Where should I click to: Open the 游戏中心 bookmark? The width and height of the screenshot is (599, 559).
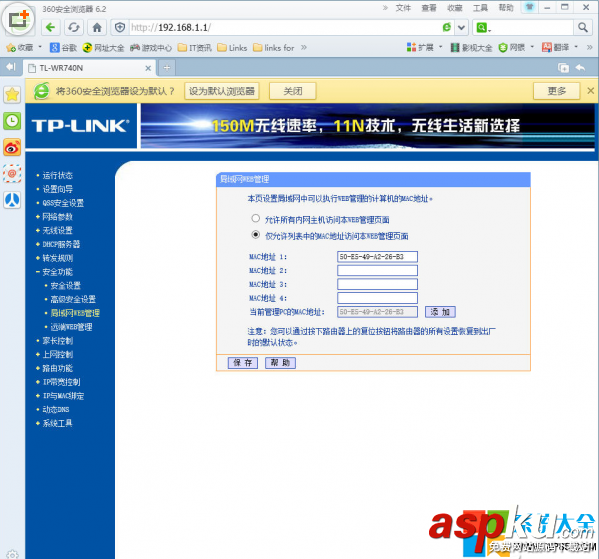(151, 47)
